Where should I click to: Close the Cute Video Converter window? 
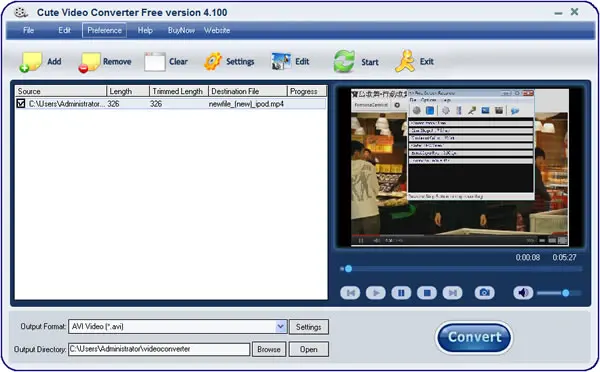pyautogui.click(x=574, y=12)
